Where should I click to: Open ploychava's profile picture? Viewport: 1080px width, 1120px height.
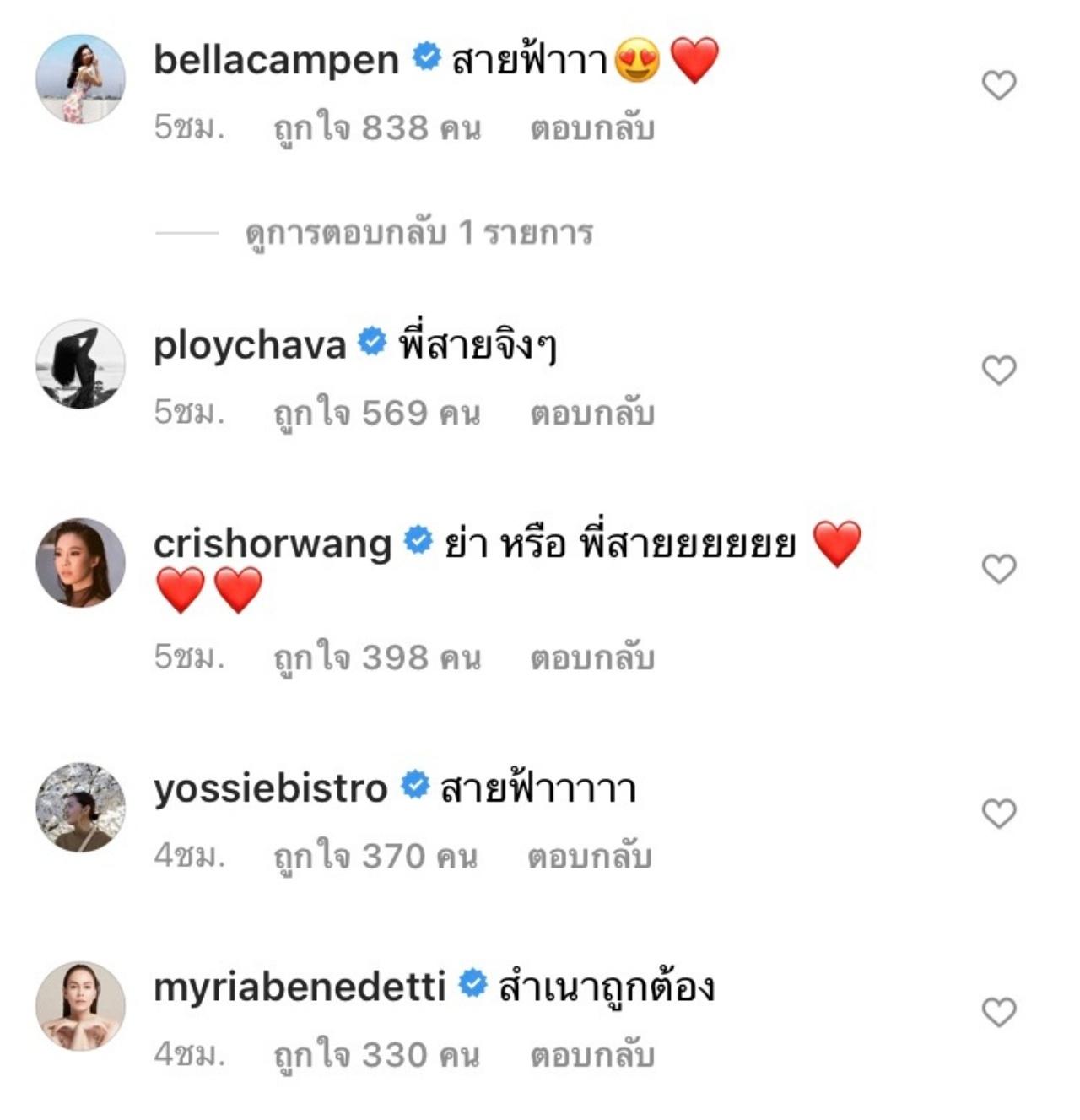(80, 364)
